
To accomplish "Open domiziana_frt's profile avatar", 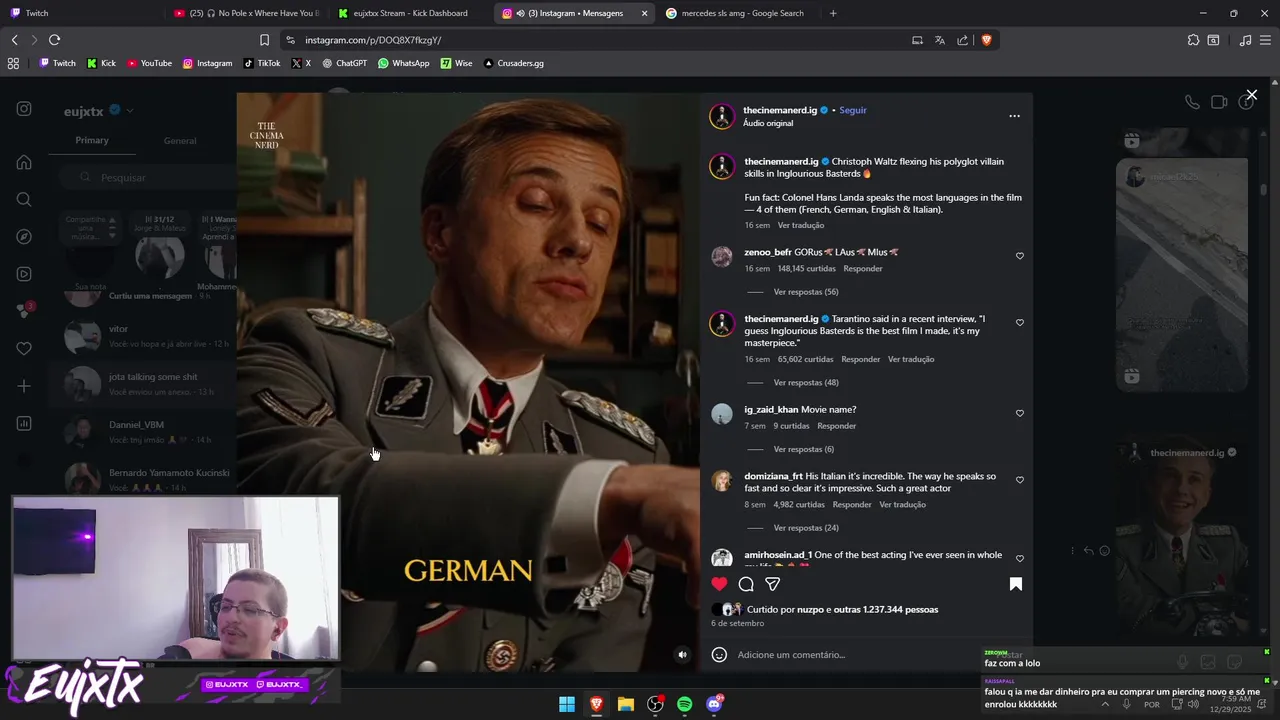I will 722,481.
